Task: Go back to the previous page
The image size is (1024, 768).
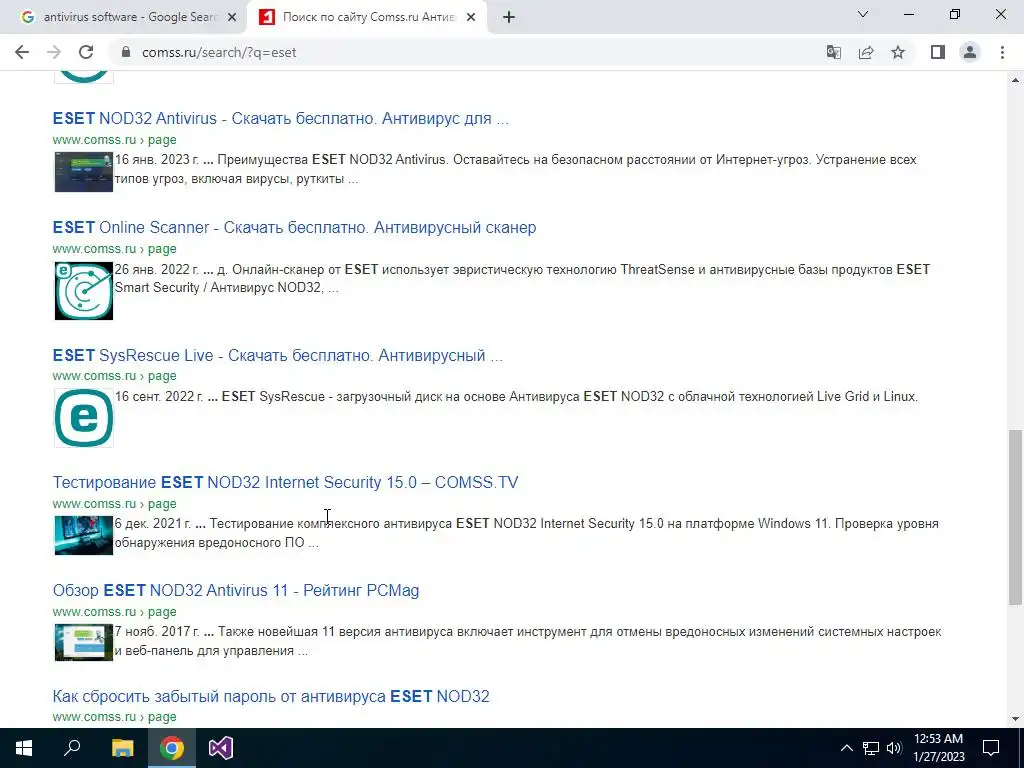Action: [x=22, y=52]
